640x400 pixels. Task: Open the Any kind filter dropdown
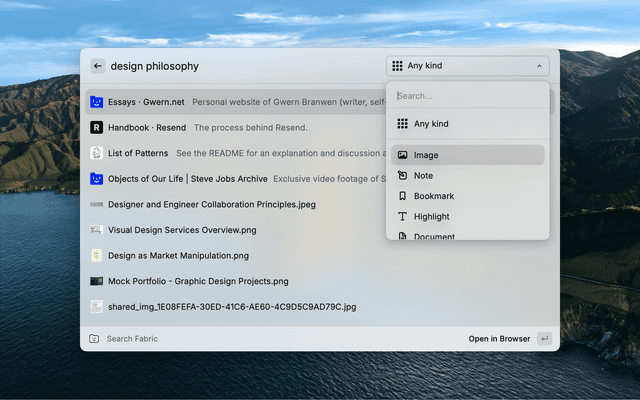point(467,66)
